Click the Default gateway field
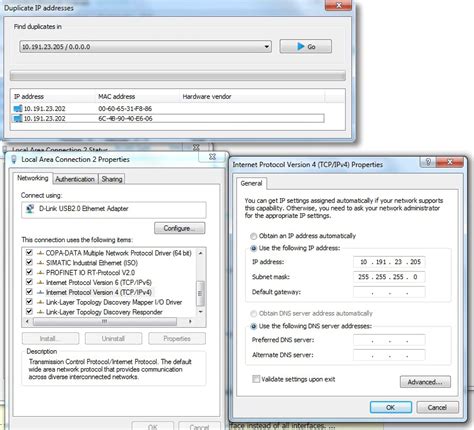Viewport: 474px width, 430px height. (389, 292)
